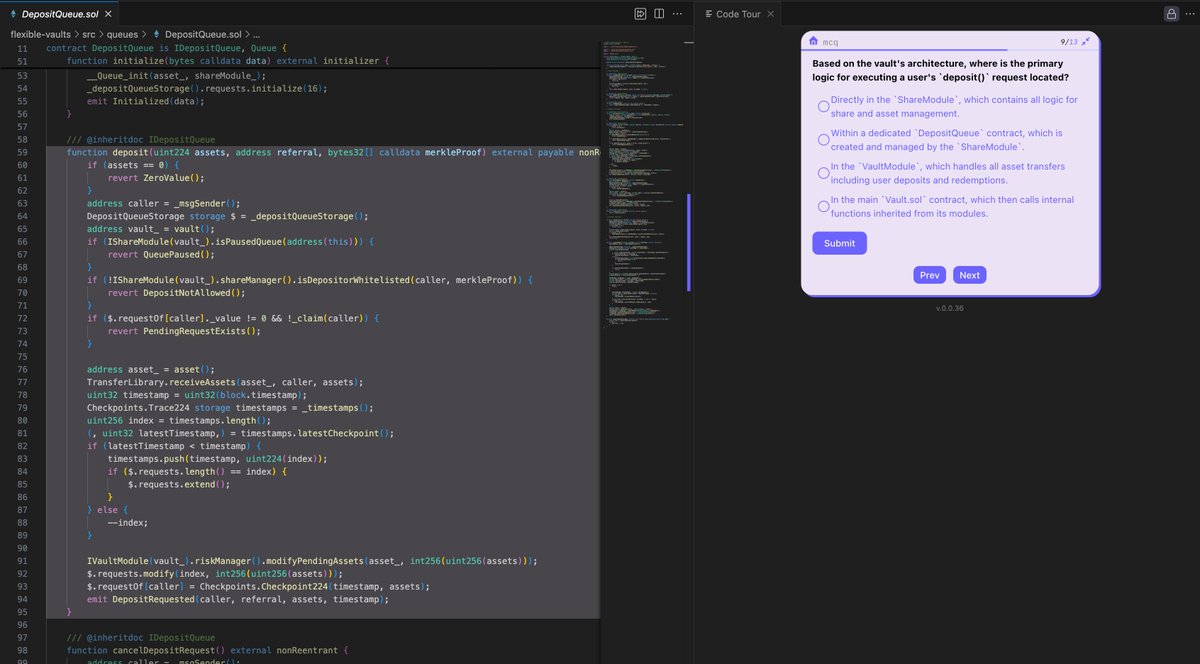This screenshot has width=1200, height=664.
Task: Click the queues breadcrumb segment
Action: click(x=122, y=35)
